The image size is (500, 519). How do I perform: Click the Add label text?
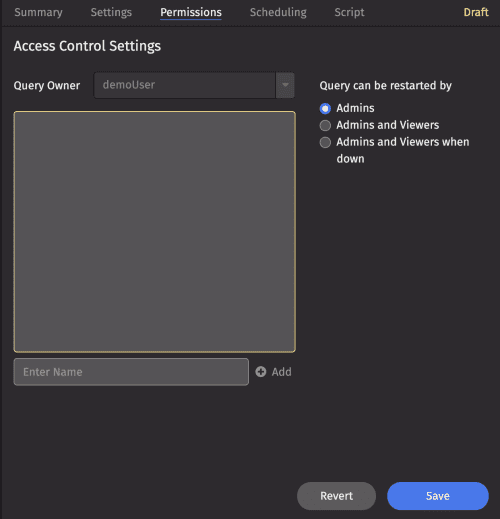tap(282, 372)
